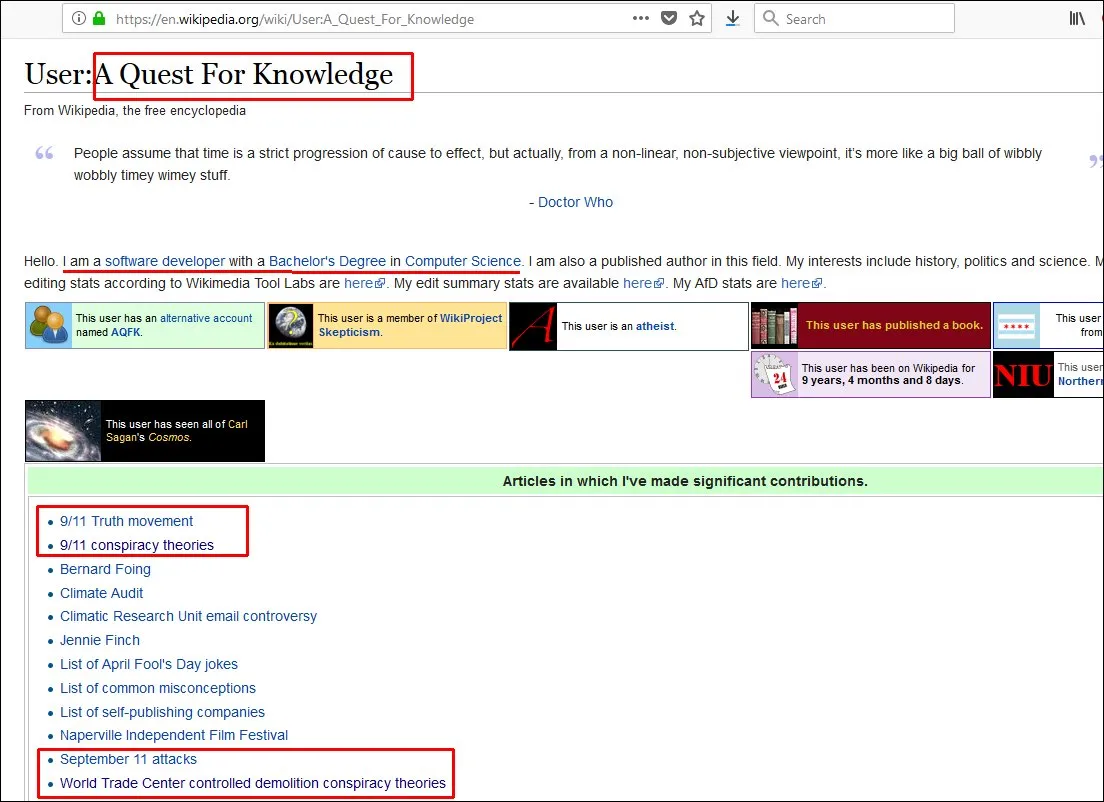This screenshot has height=802, width=1104.
Task: Open World Trade Center controlled demolition link
Action: pyautogui.click(x=253, y=783)
